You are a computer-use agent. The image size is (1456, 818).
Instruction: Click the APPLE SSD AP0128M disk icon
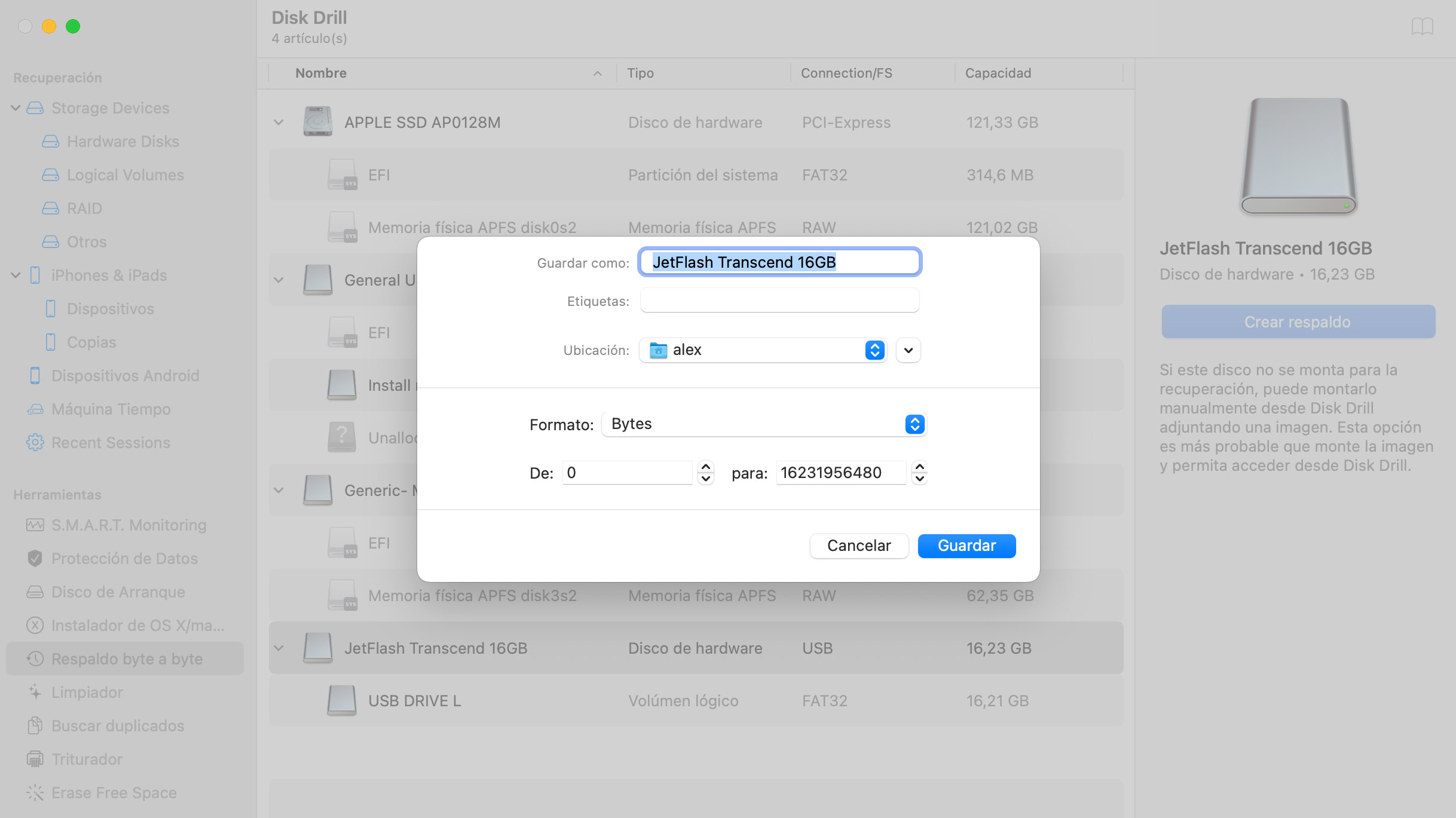point(318,122)
